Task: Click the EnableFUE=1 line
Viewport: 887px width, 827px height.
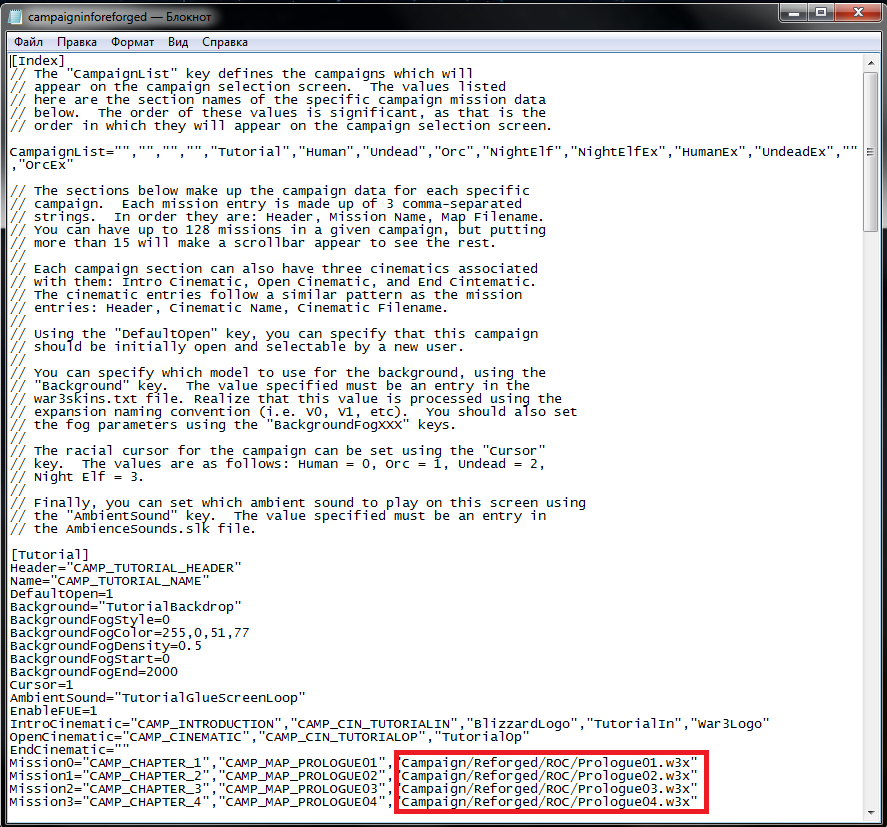Action: [54, 711]
